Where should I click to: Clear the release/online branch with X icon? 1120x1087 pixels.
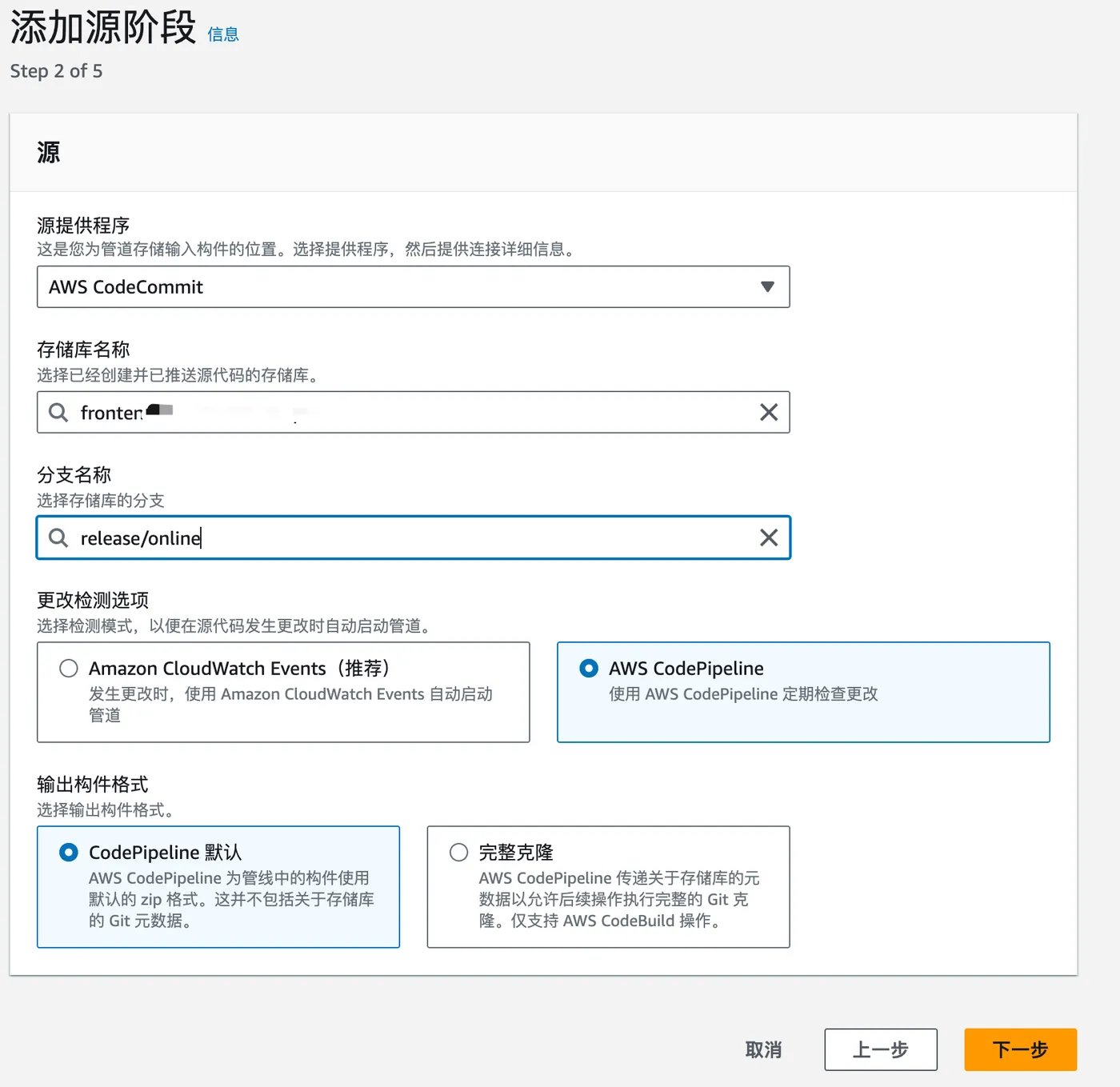tap(768, 538)
